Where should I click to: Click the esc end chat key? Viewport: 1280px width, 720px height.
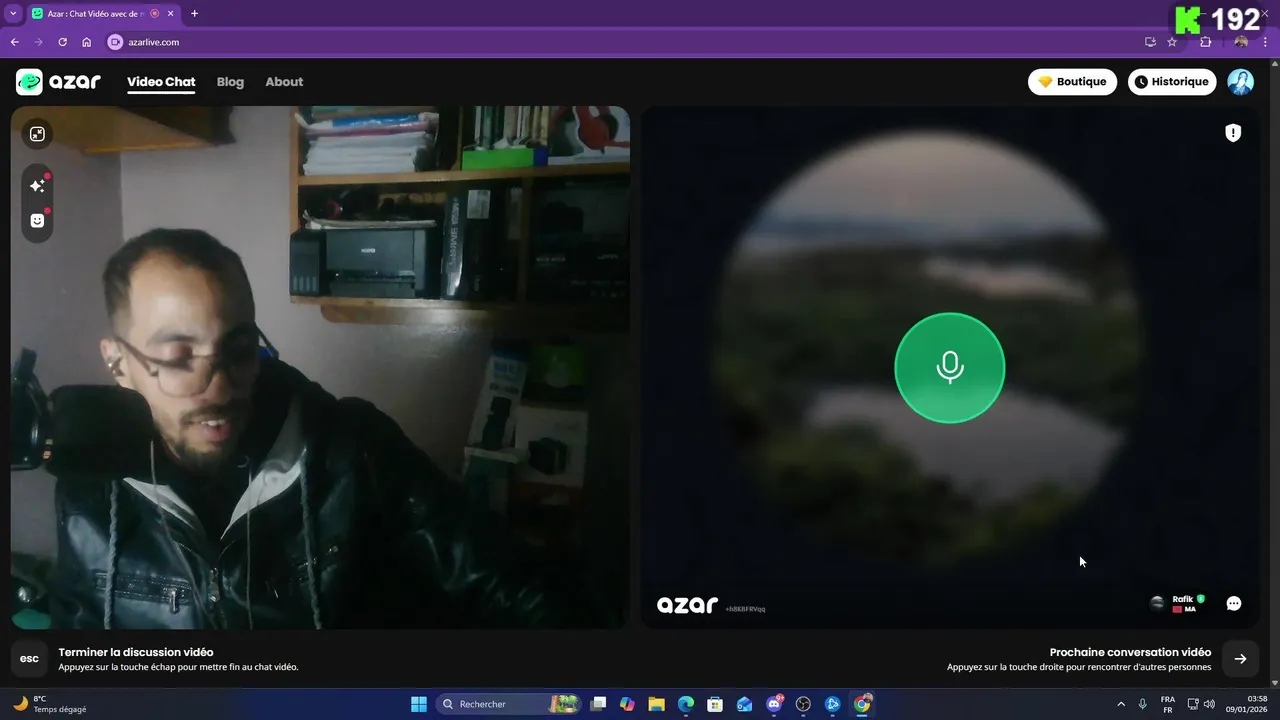30,658
